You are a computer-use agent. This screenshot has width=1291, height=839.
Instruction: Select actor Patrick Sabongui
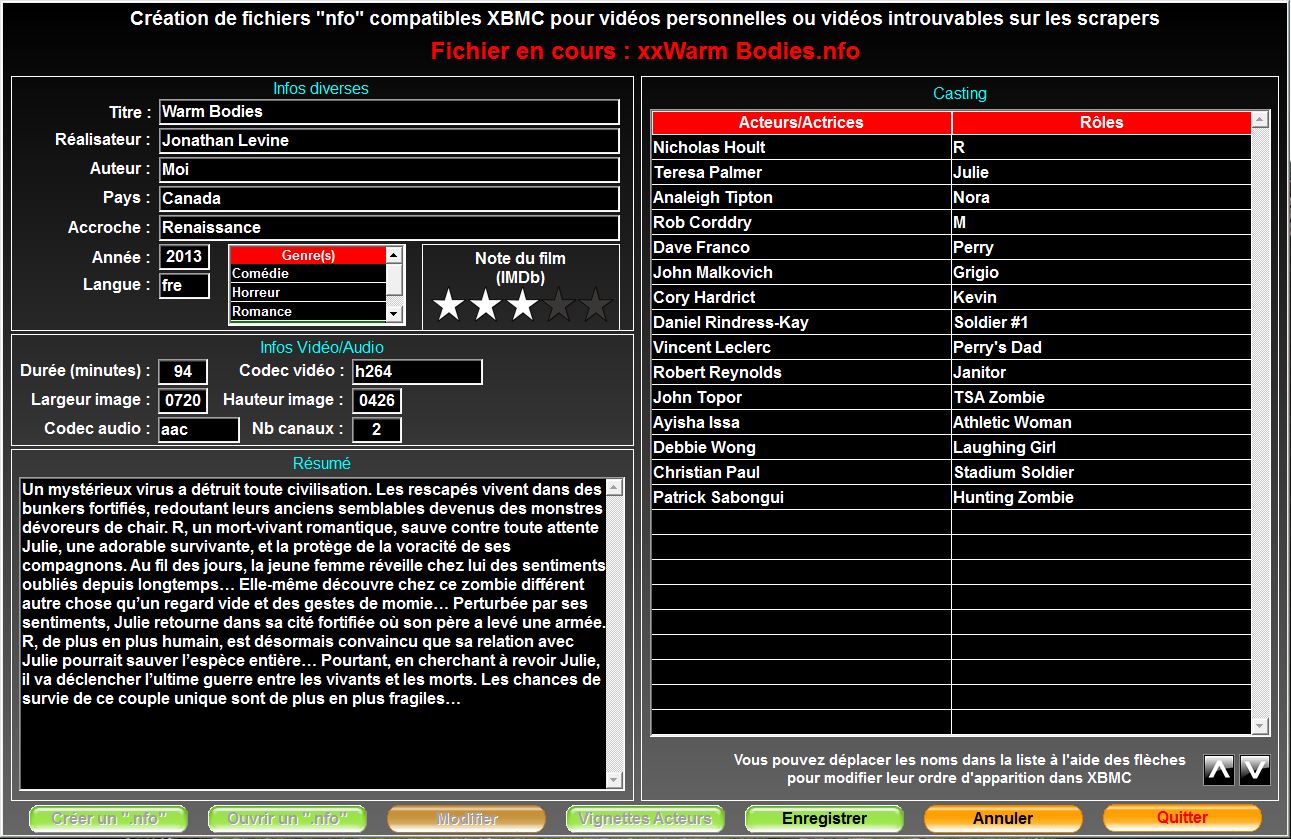click(x=801, y=497)
